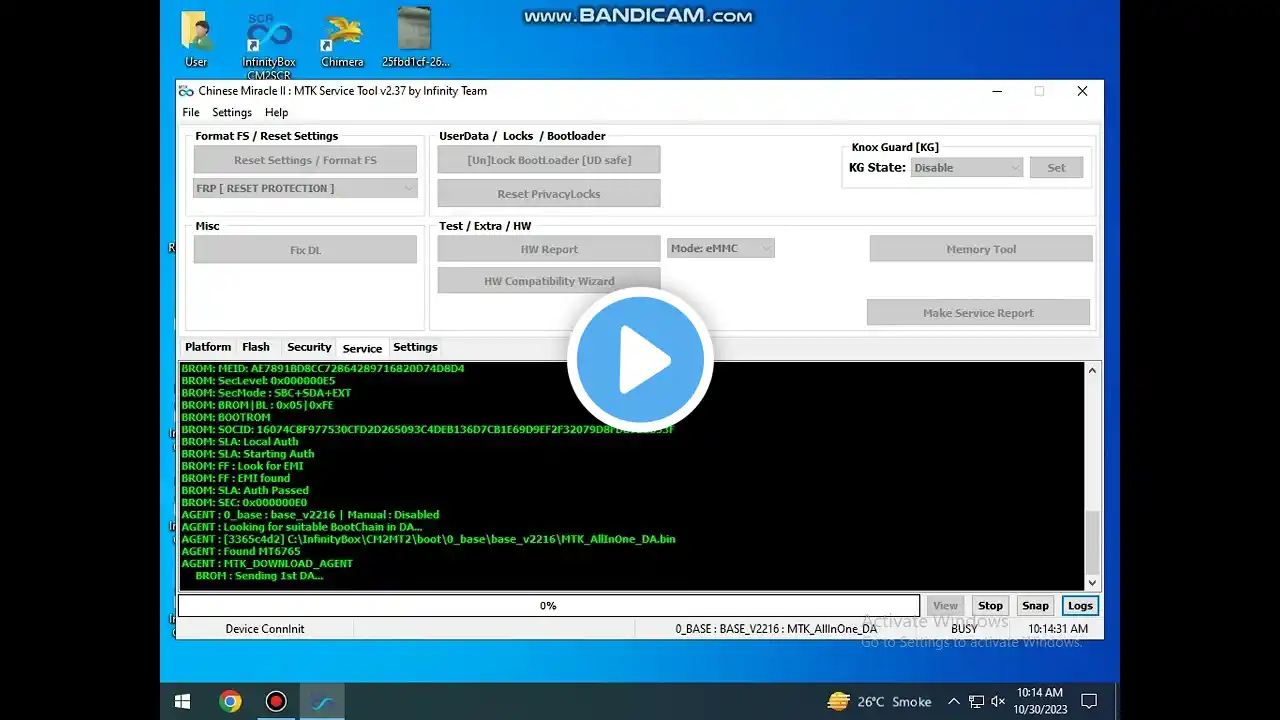Click the log scrollbar down arrow
This screenshot has width=1280, height=720.
(x=1092, y=582)
